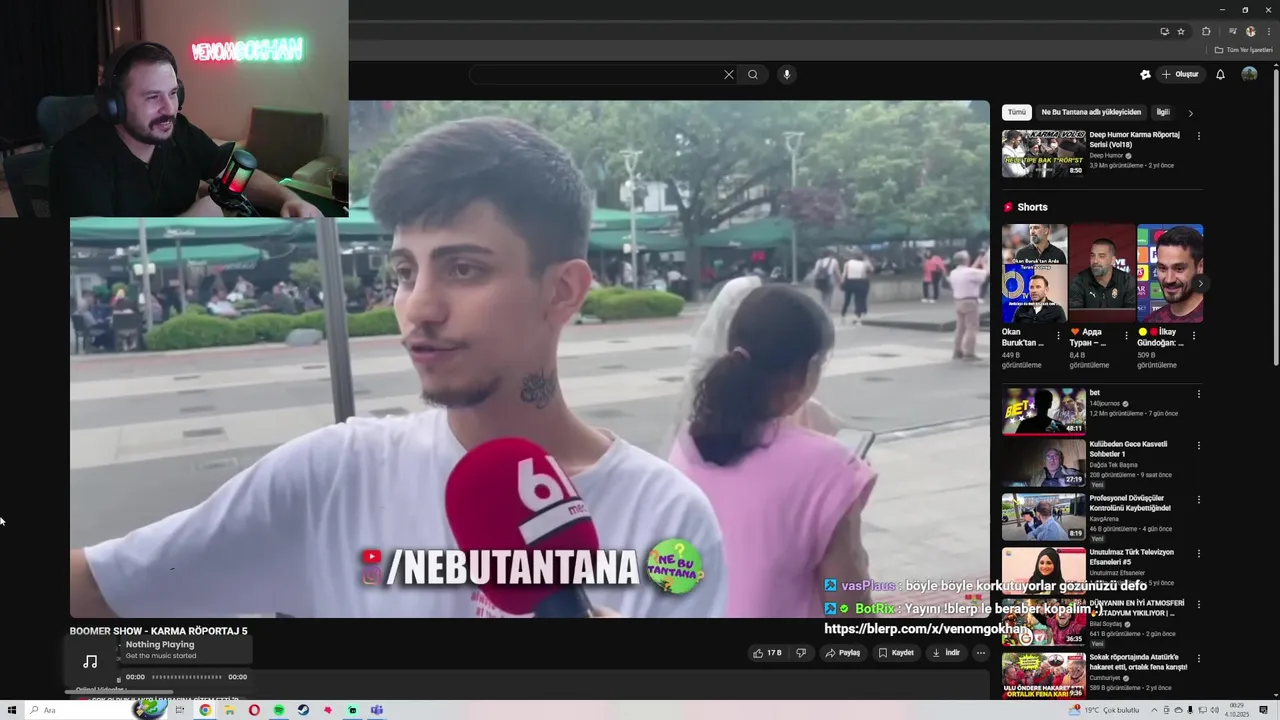Open Spotify from the taskbar
Screen dimensions: 1280x720
coord(279,710)
